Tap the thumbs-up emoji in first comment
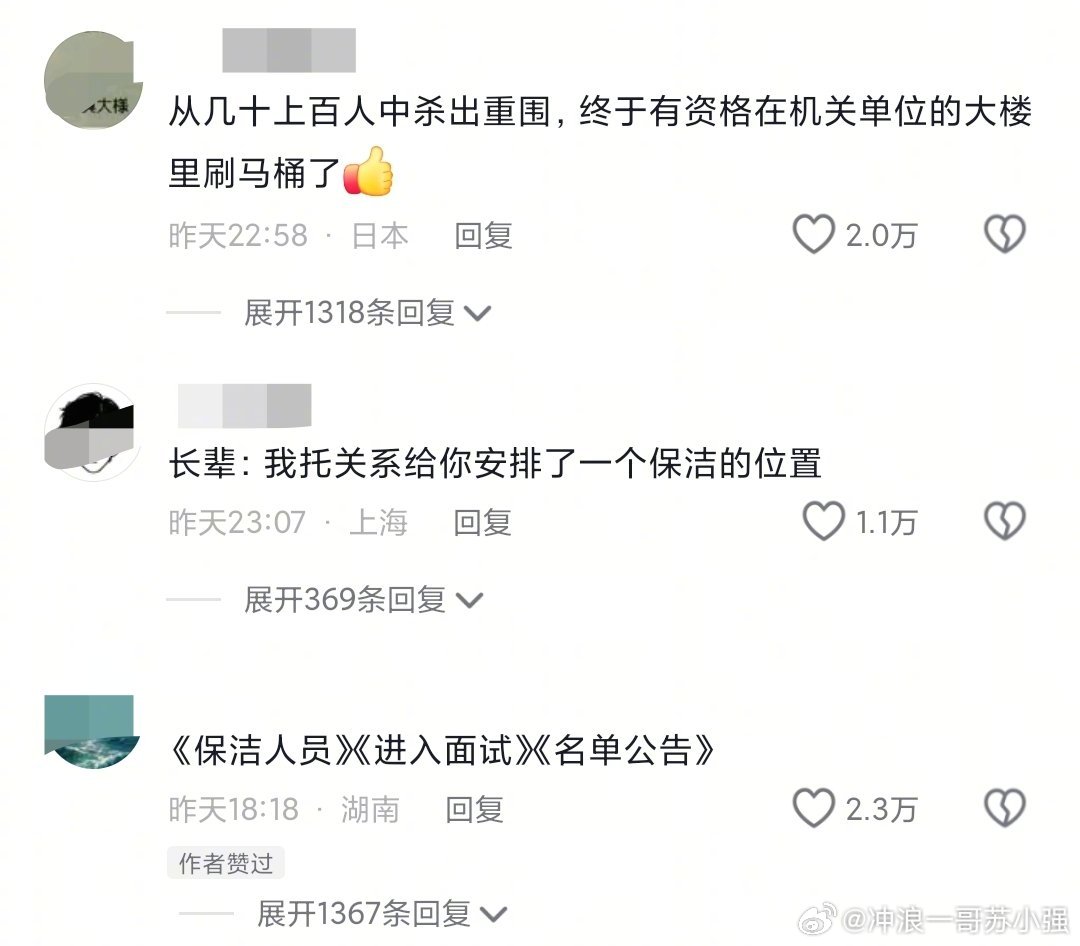The height and width of the screenshot is (946, 1080). [x=368, y=171]
